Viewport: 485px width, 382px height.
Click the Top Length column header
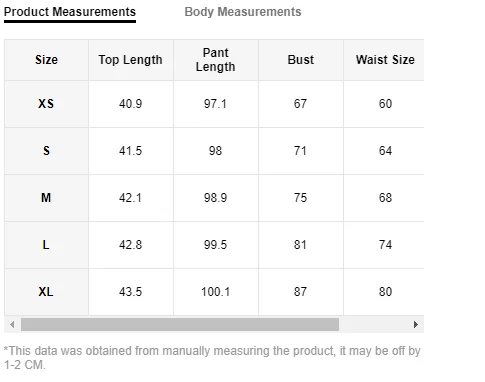[x=131, y=60]
